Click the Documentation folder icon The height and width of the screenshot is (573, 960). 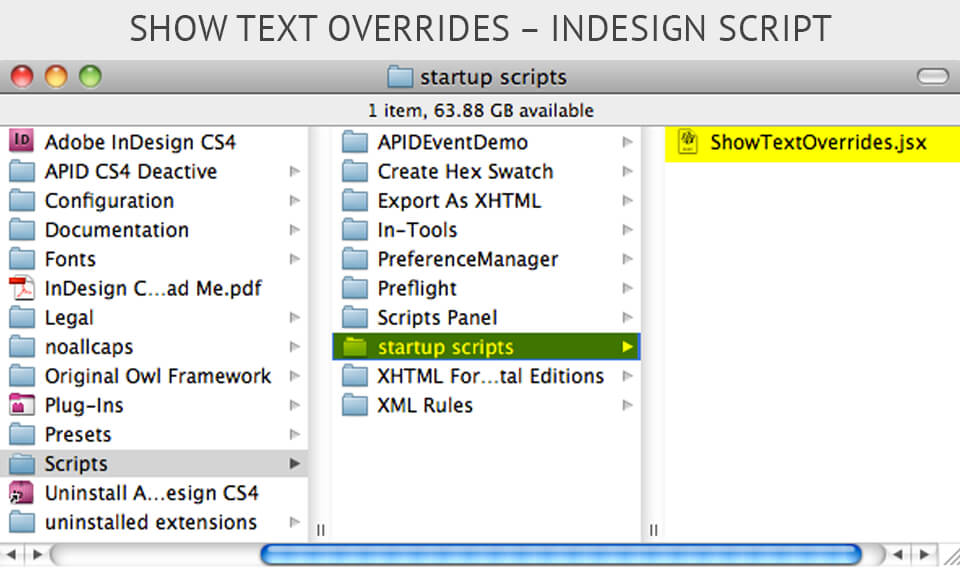(22, 230)
